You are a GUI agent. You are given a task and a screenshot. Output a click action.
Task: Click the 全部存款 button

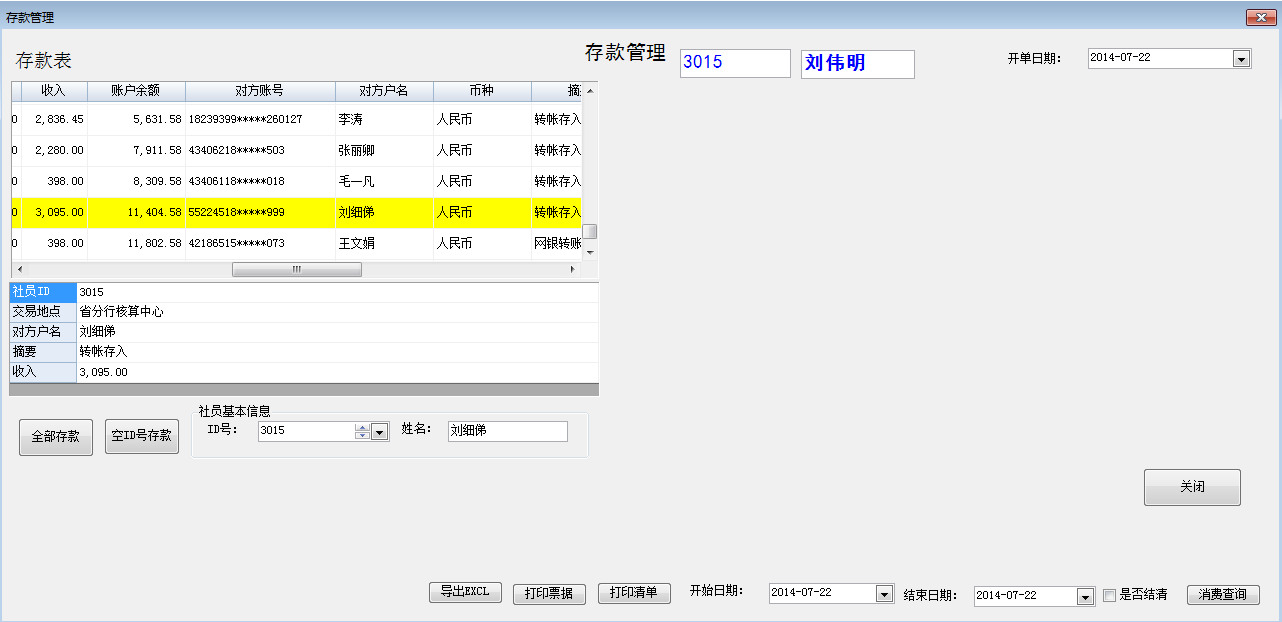56,437
